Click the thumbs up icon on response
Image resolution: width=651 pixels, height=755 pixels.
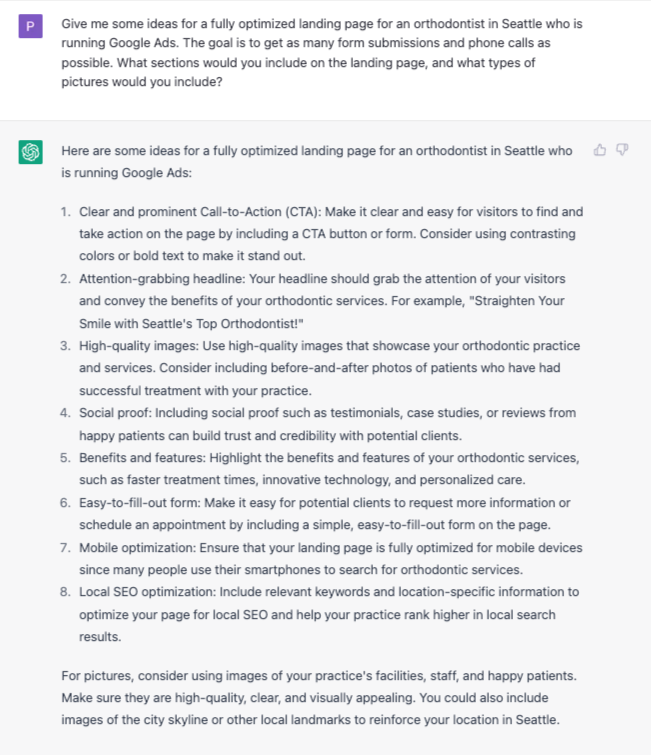pos(599,150)
